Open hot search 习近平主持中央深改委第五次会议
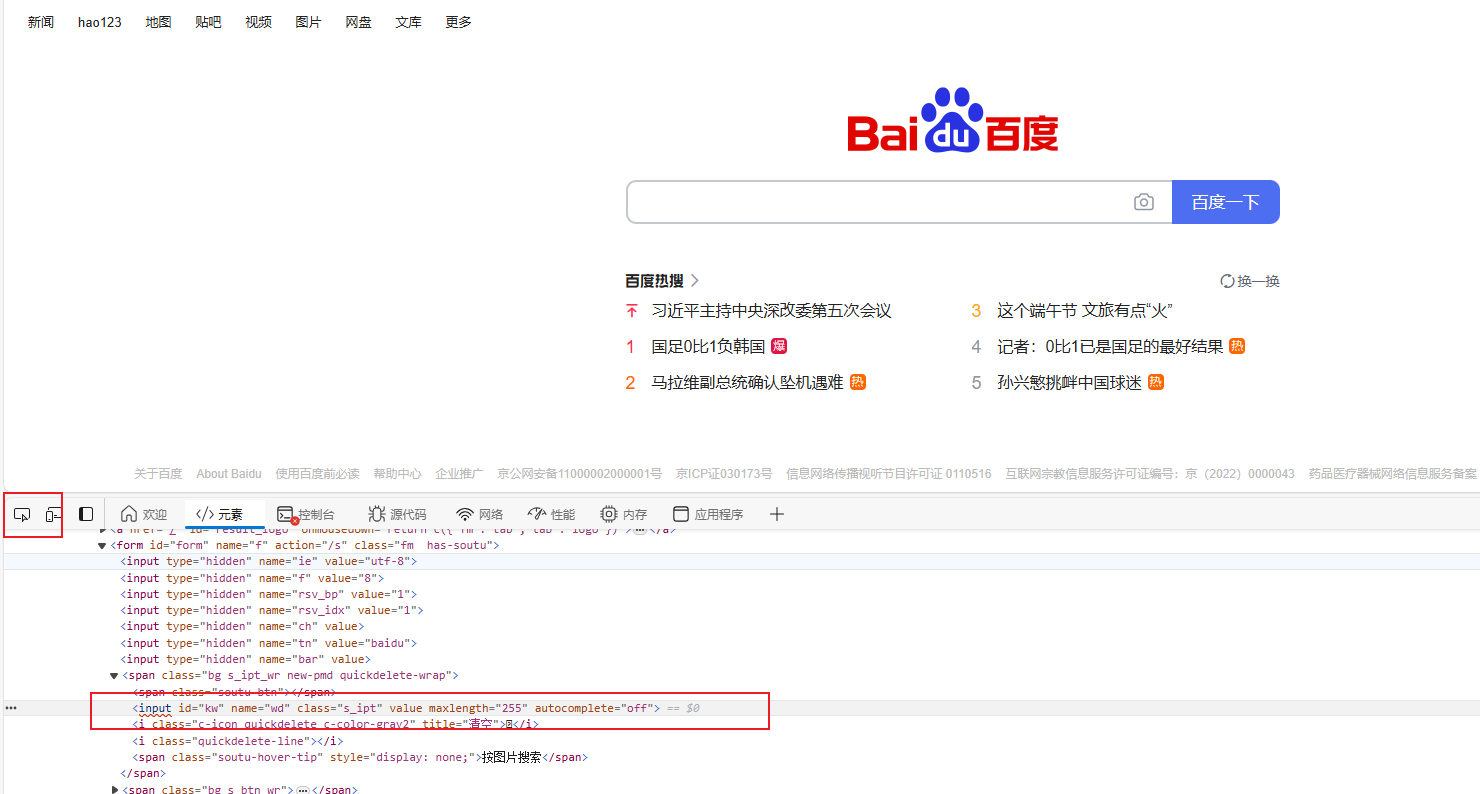Viewport: 1480px width, 794px height. 771,311
